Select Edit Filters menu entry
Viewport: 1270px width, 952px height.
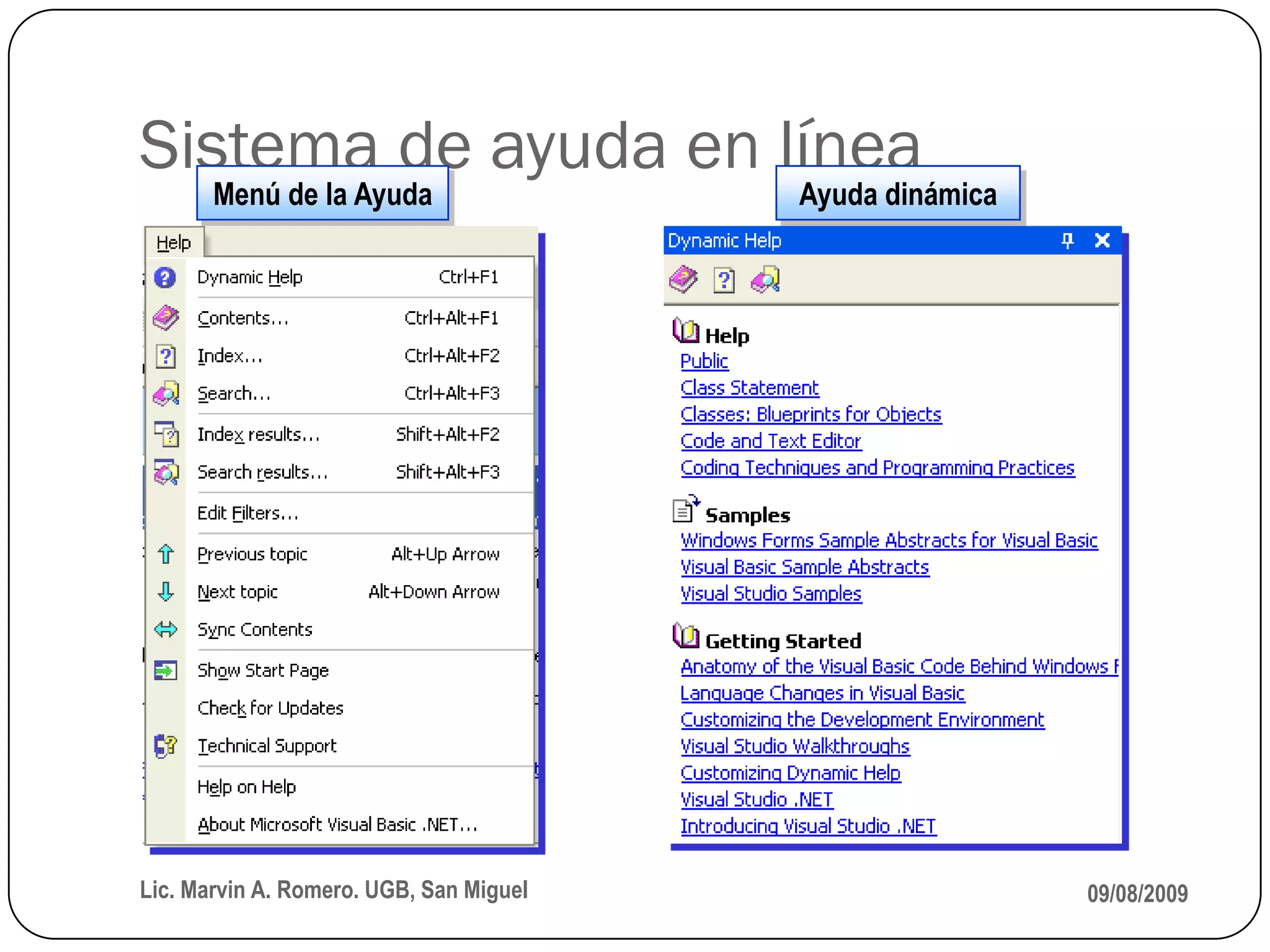[248, 513]
